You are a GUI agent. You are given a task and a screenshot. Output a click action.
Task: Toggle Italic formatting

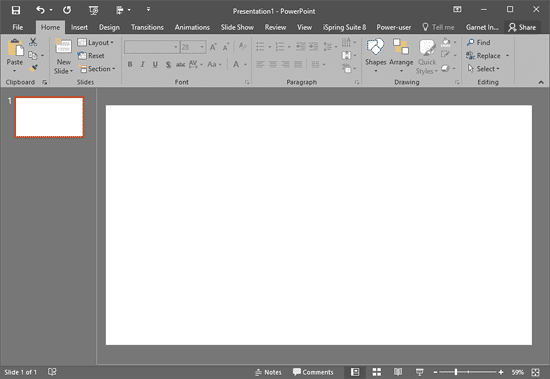[142, 65]
